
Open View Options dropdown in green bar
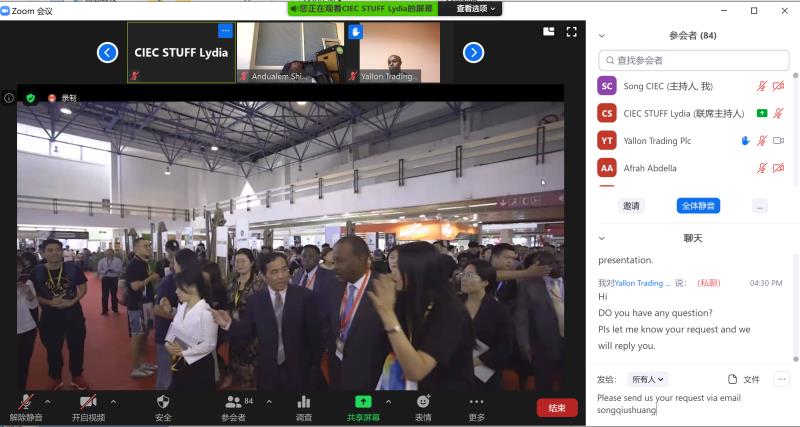pos(476,9)
